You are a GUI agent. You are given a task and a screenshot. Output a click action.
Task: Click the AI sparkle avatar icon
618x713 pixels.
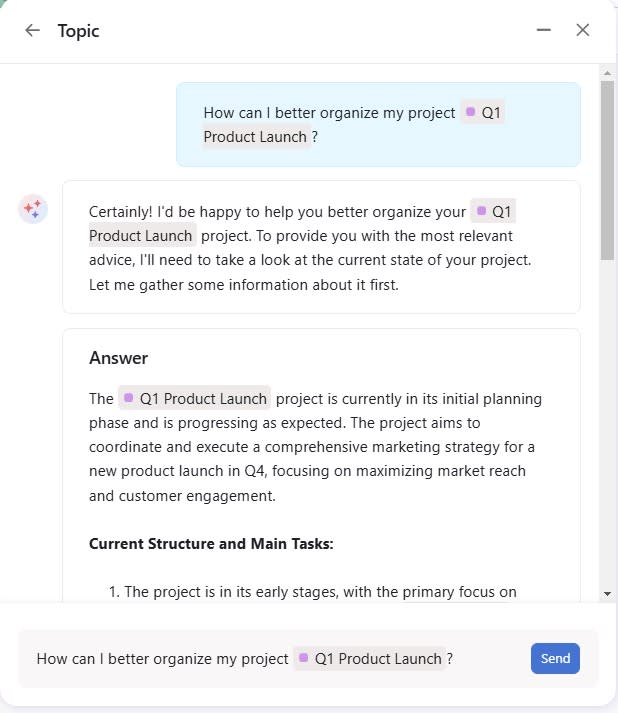point(32,209)
